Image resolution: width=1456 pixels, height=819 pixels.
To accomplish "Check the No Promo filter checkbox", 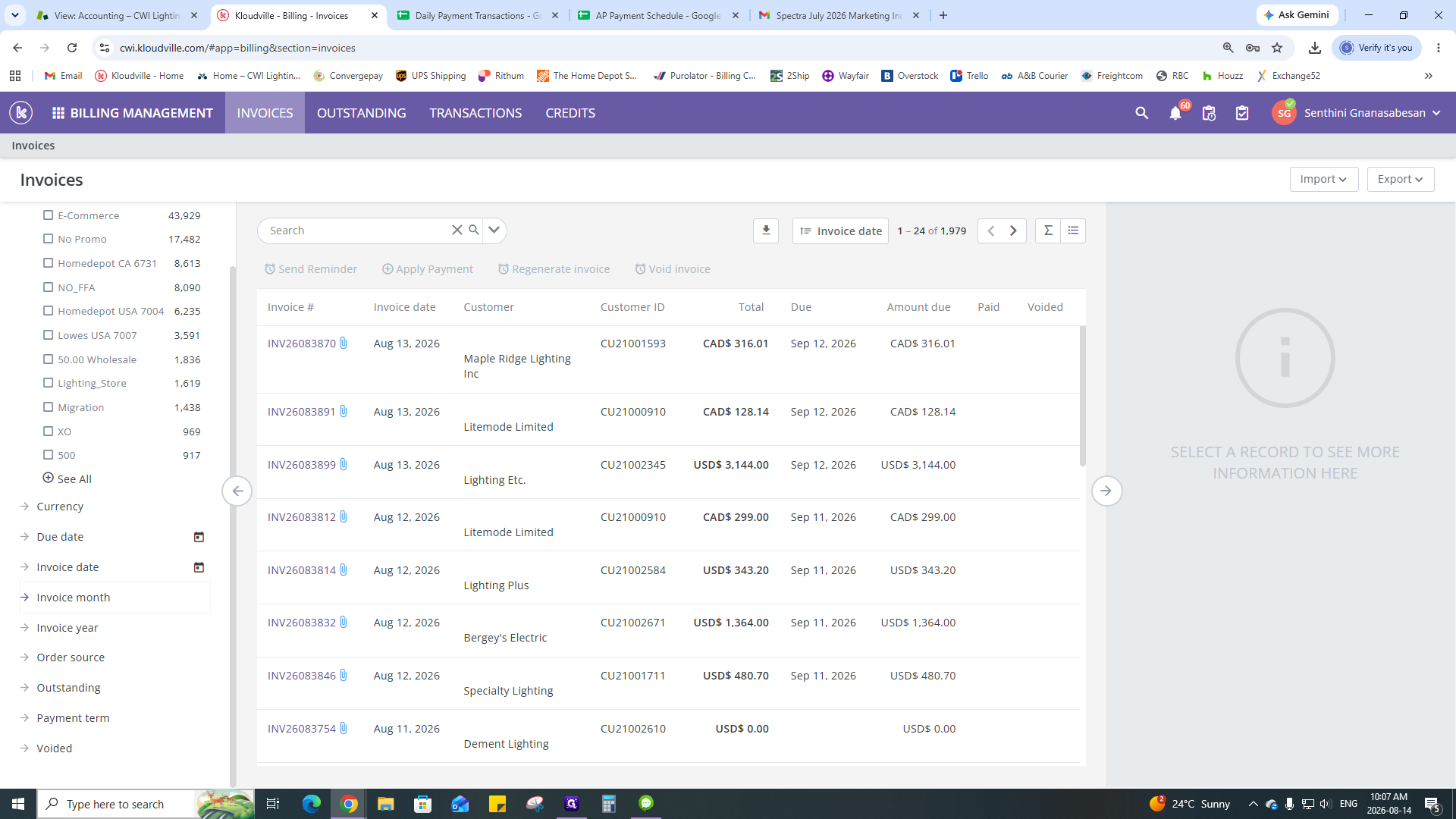I will 49,239.
